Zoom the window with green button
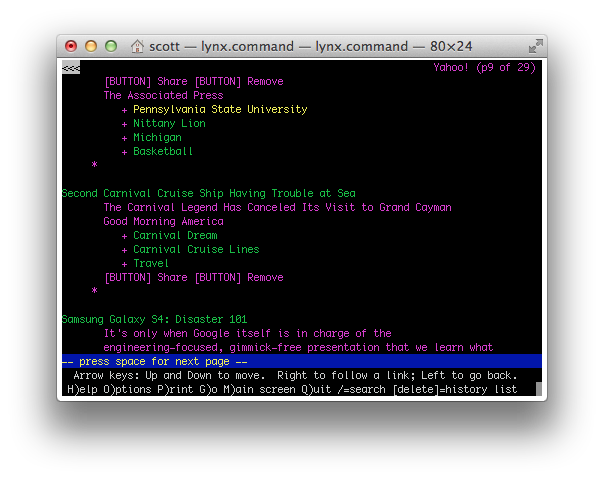Screen dimensions: 604x480 tap(111, 46)
